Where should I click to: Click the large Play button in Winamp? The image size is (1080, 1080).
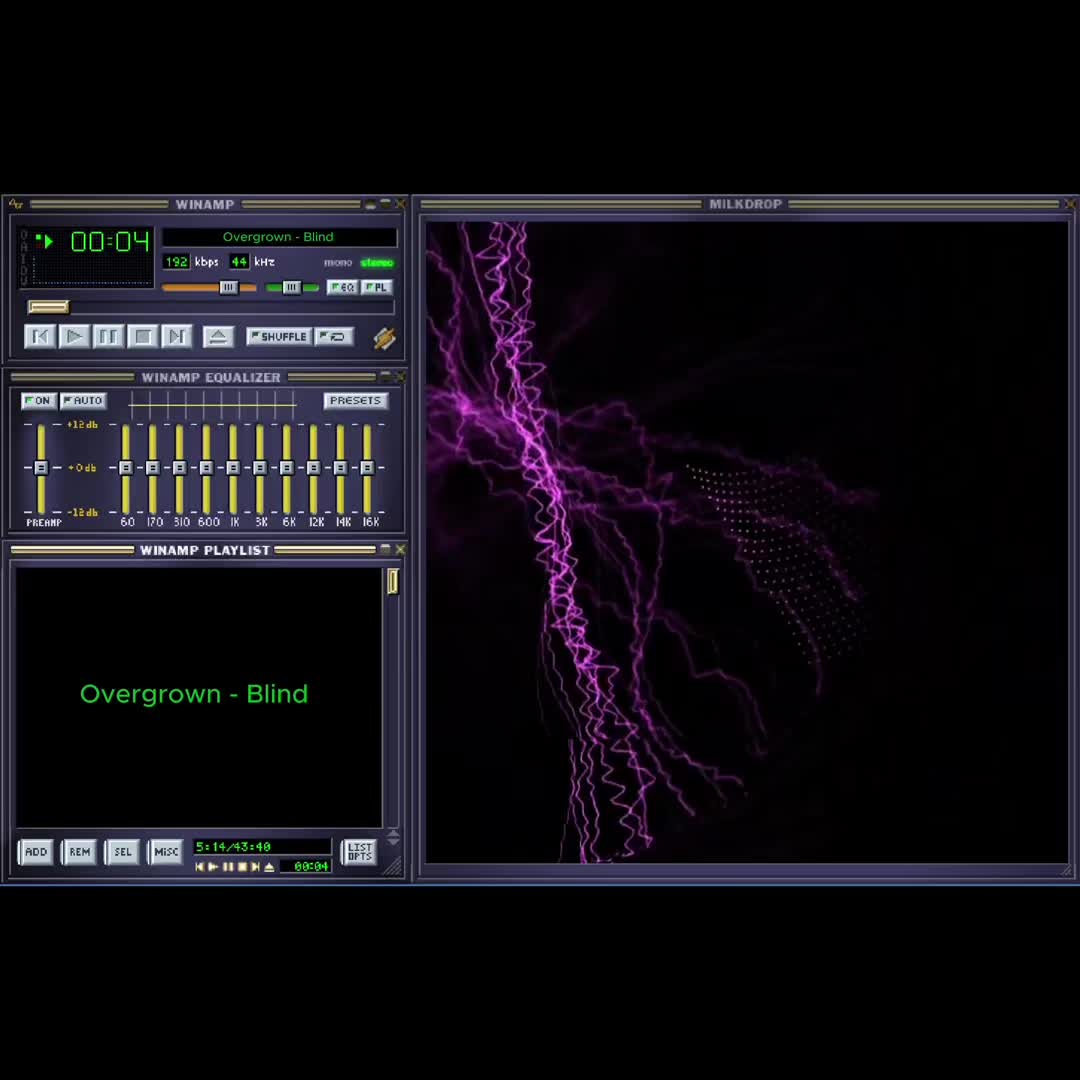pos(74,337)
